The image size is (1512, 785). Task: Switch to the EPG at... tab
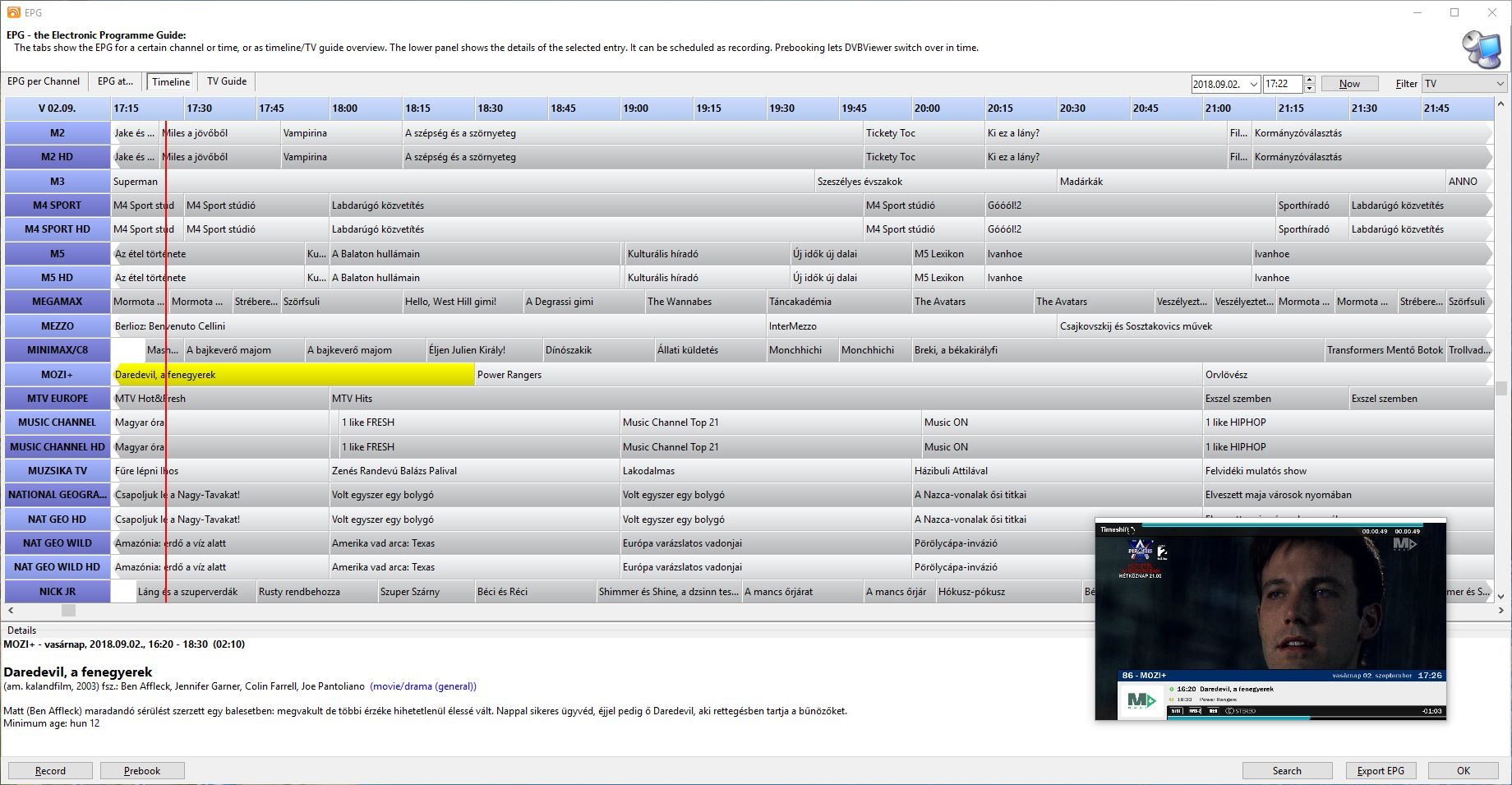115,81
